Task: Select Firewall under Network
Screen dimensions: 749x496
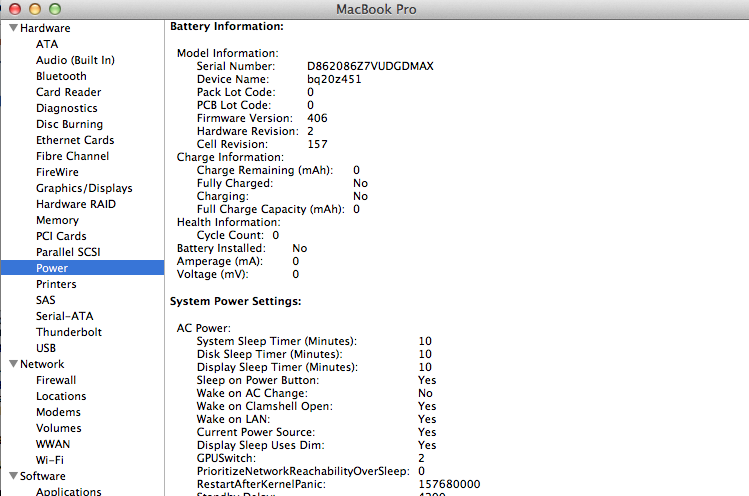Action: tap(56, 380)
